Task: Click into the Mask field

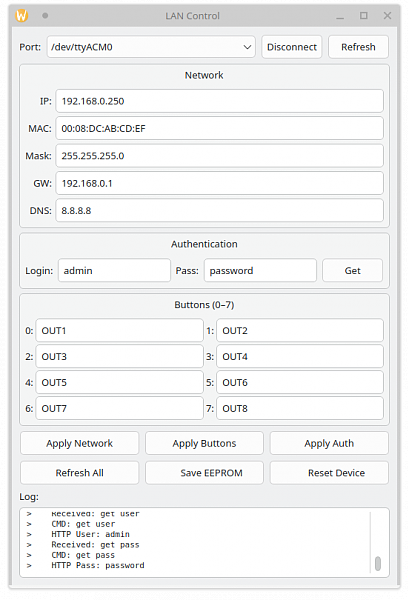Action: coord(220,156)
